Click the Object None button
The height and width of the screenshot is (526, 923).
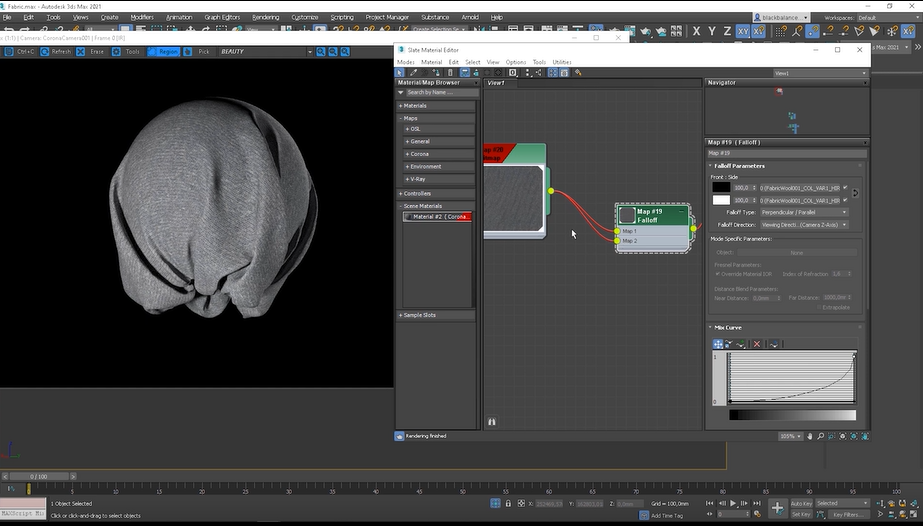(797, 252)
